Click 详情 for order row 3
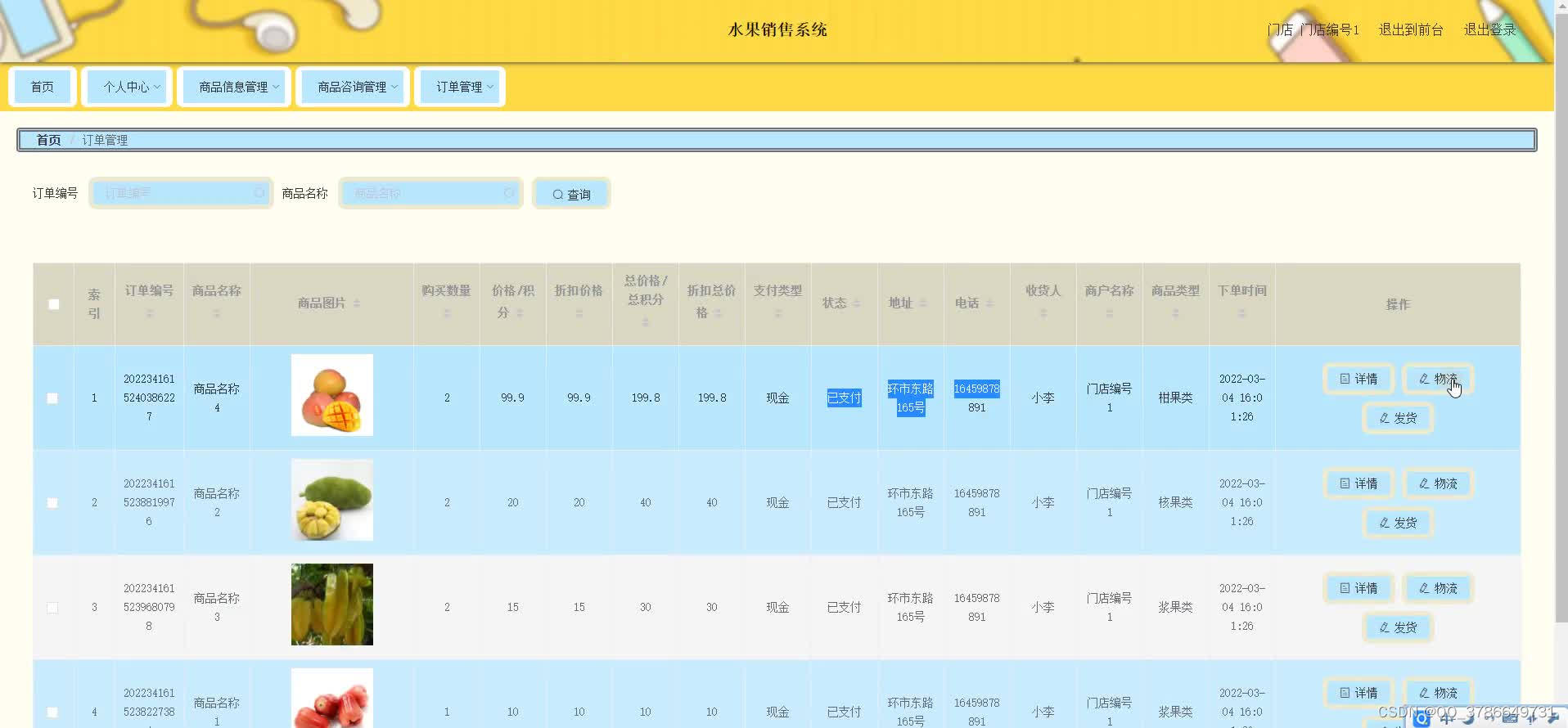This screenshot has height=728, width=1568. pos(1358,588)
